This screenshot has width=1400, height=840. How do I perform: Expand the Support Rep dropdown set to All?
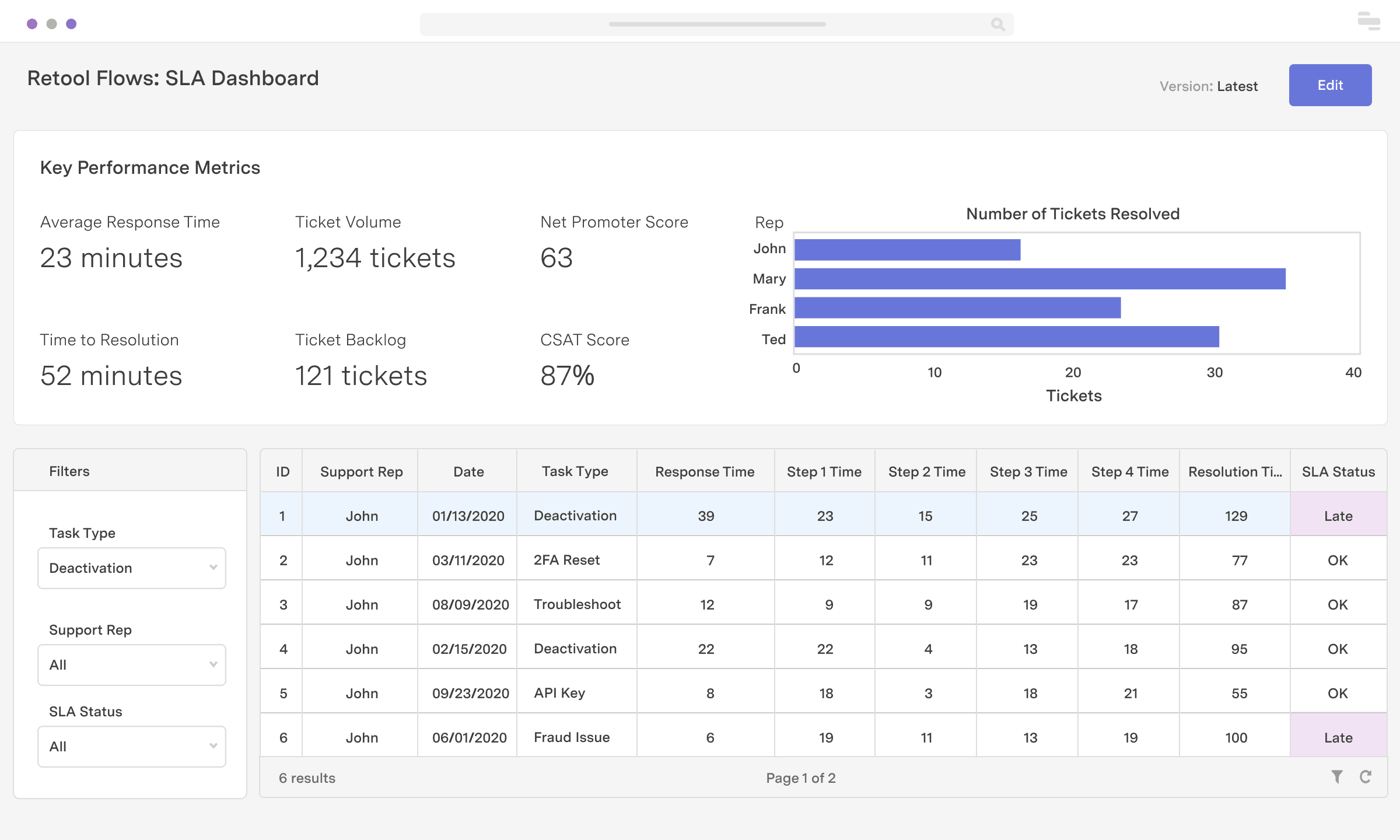tap(131, 664)
